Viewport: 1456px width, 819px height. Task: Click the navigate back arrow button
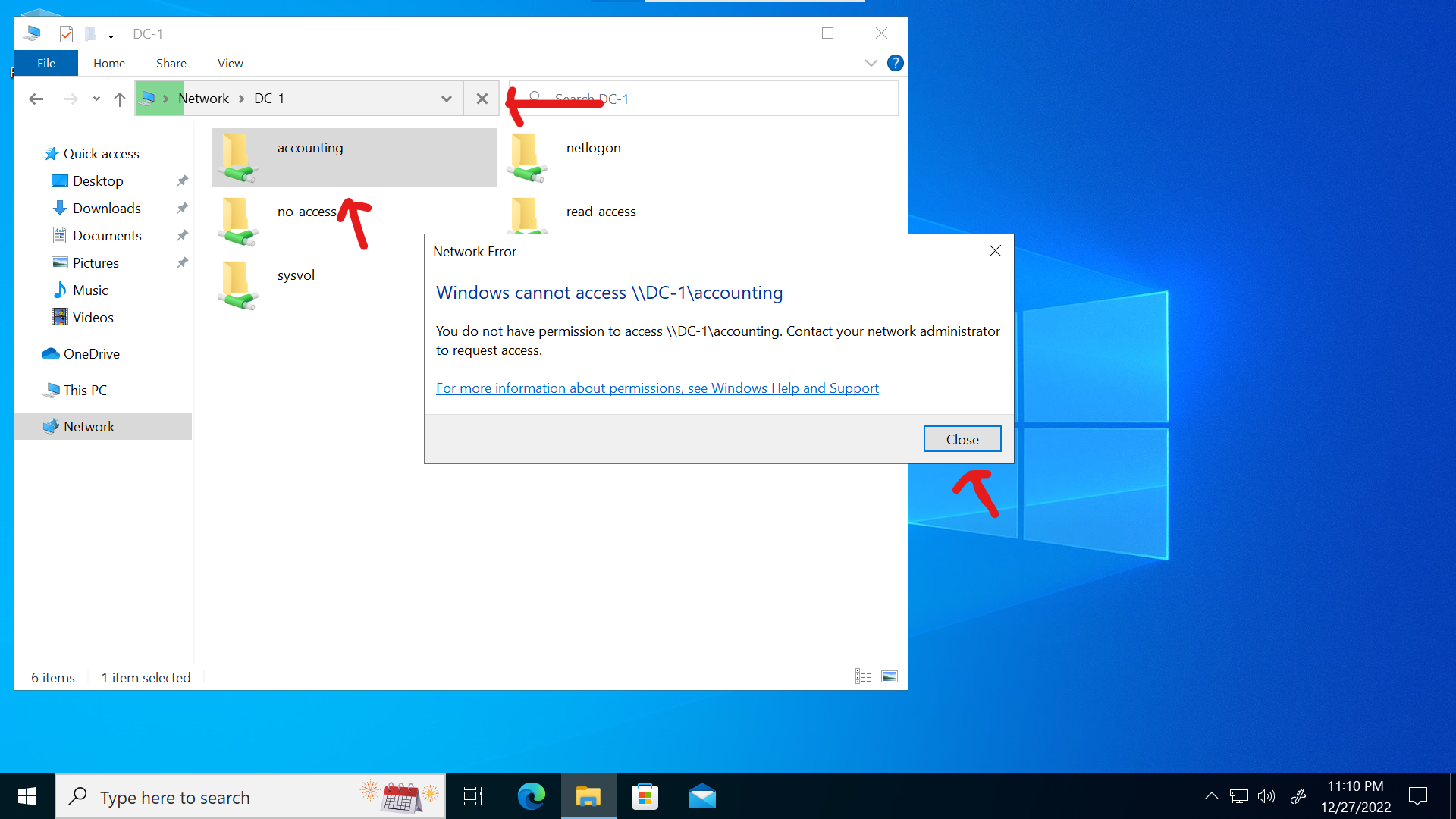pos(37,98)
